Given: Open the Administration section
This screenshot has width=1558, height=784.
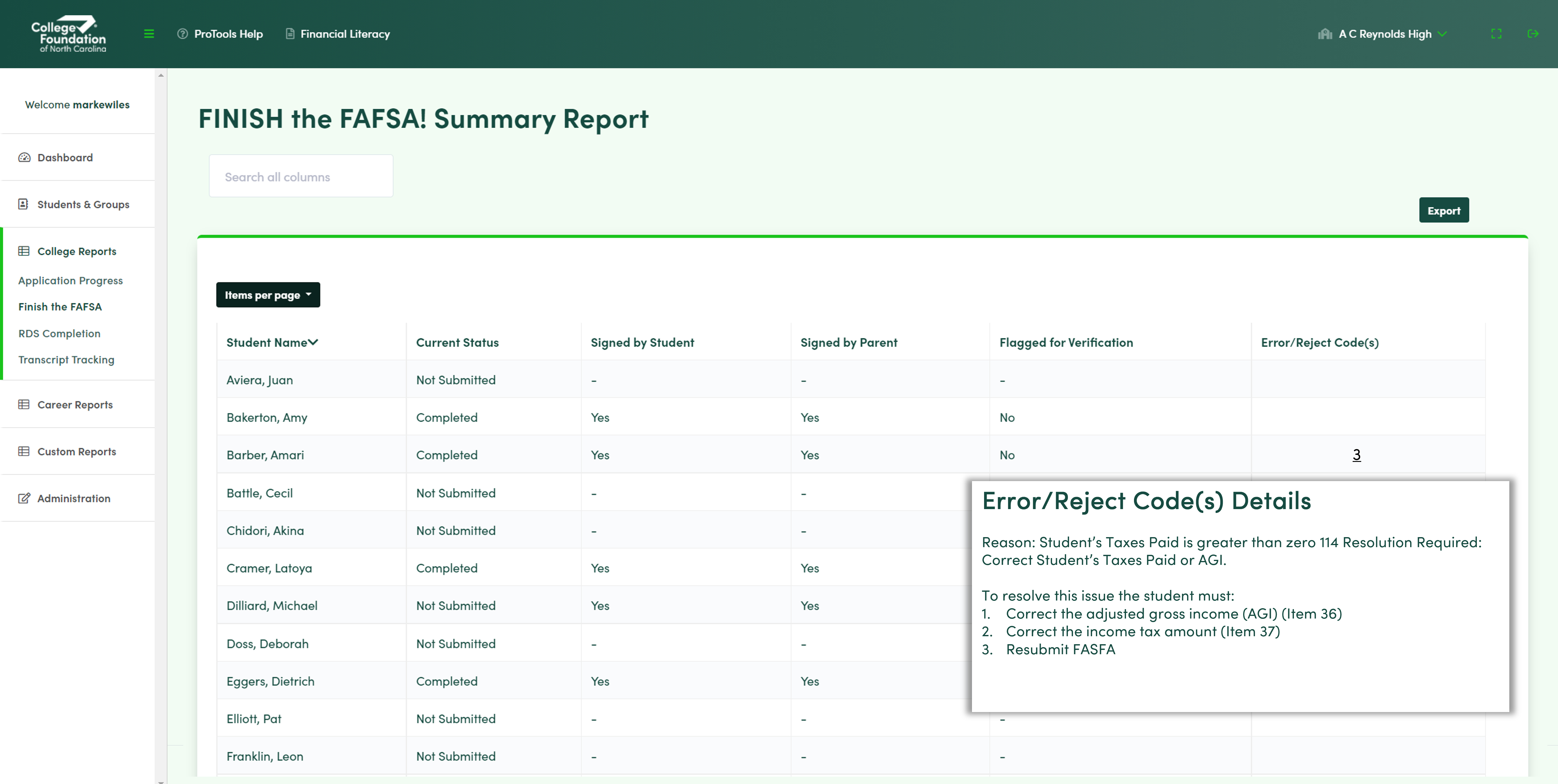Looking at the screenshot, I should point(74,498).
